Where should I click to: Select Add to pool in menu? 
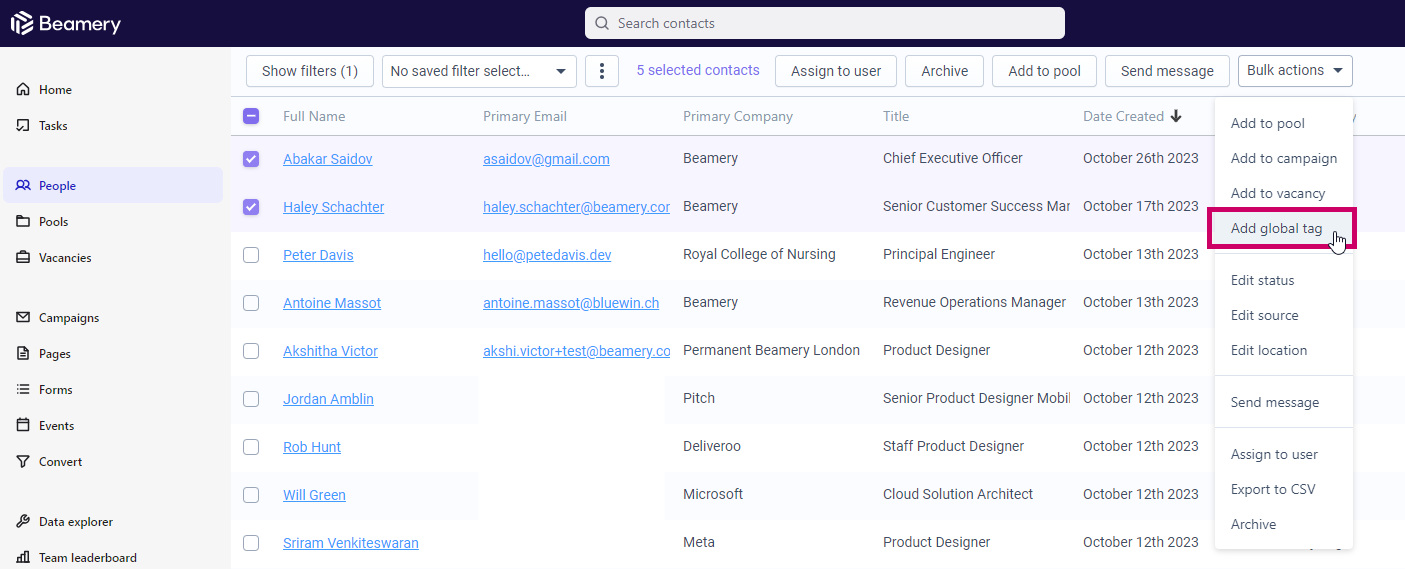click(1284, 124)
